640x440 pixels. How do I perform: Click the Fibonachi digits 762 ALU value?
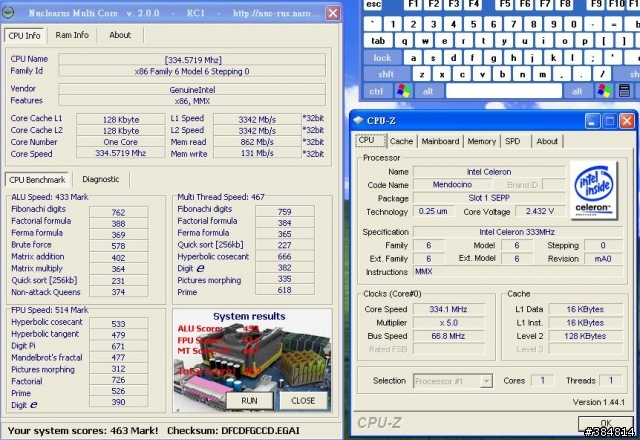click(x=118, y=212)
